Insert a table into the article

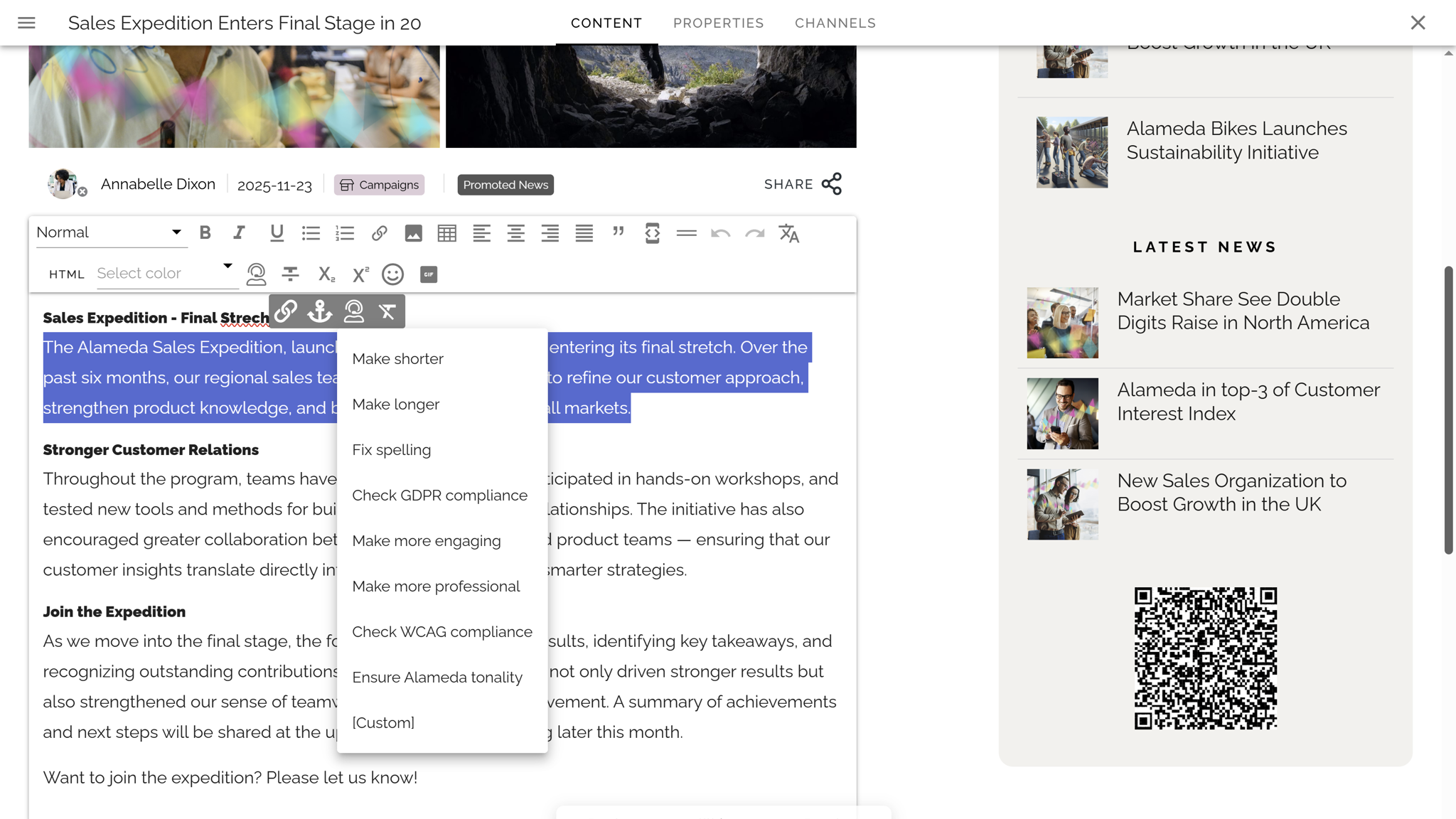pos(447,232)
